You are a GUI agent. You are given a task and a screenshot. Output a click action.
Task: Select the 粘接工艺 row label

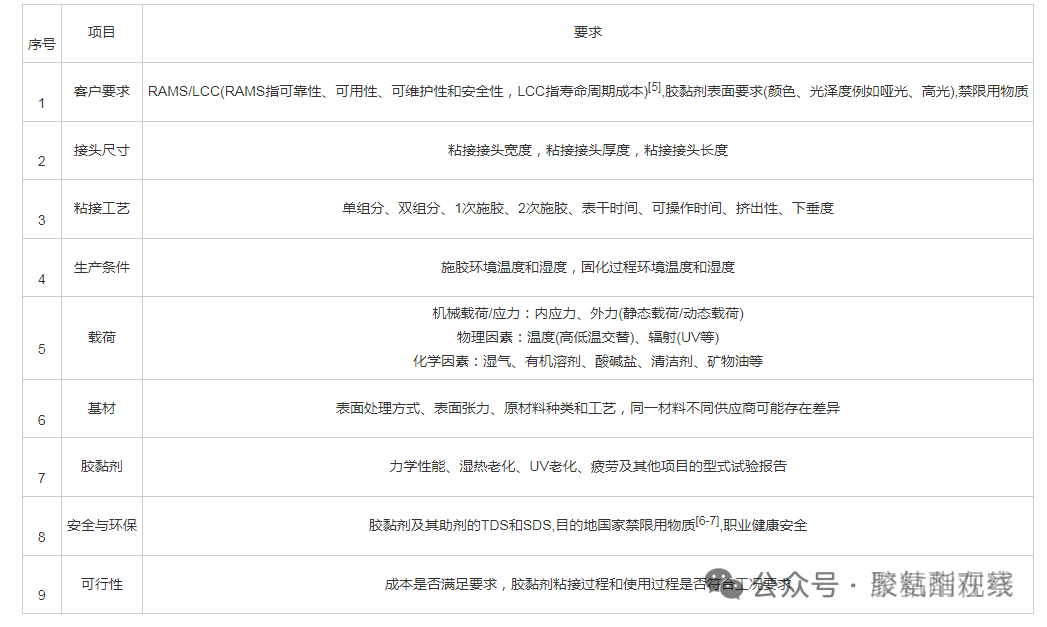[101, 208]
